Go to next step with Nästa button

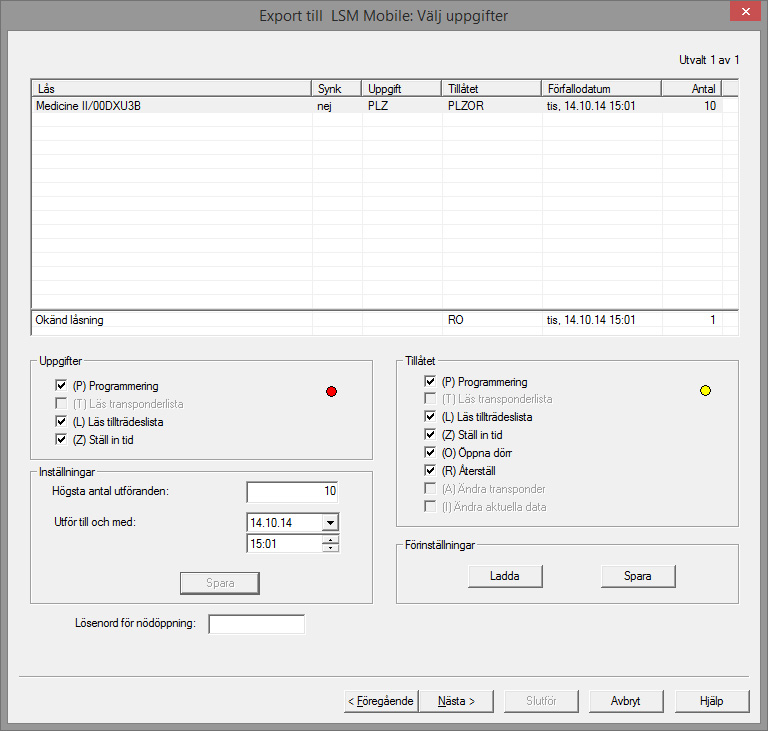(456, 701)
